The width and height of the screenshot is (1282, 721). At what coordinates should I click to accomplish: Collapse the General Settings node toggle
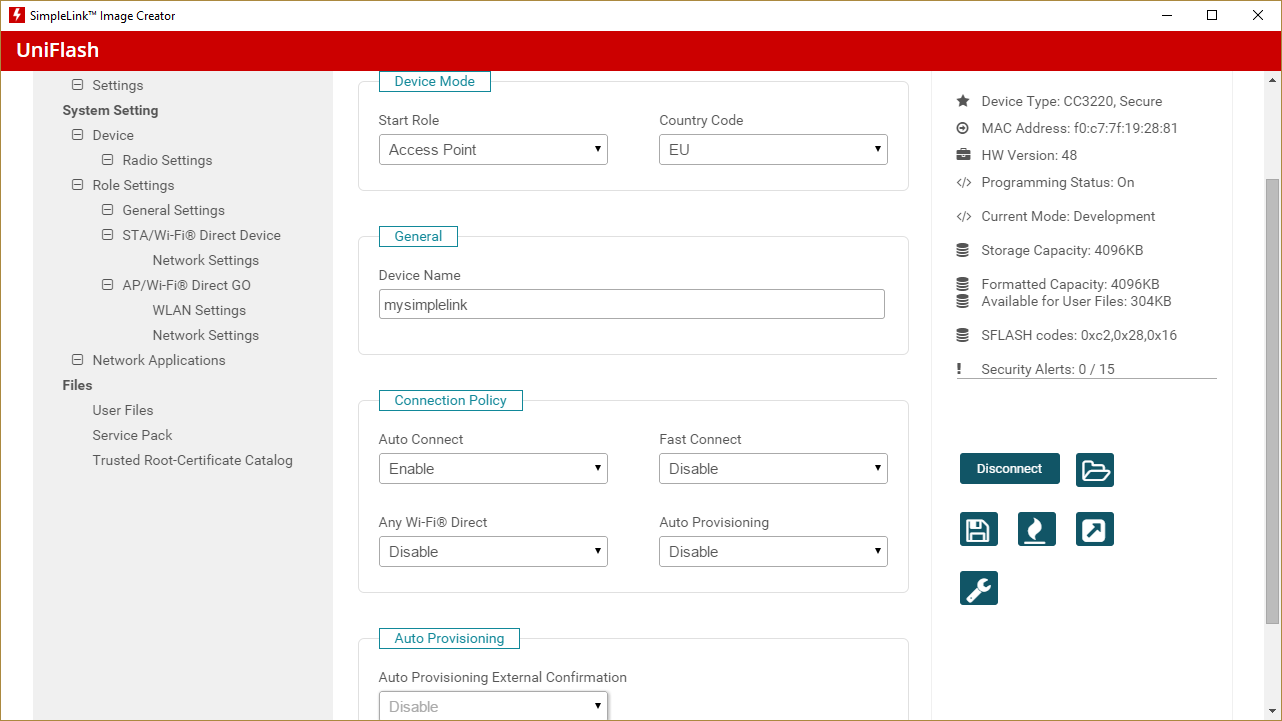point(107,210)
